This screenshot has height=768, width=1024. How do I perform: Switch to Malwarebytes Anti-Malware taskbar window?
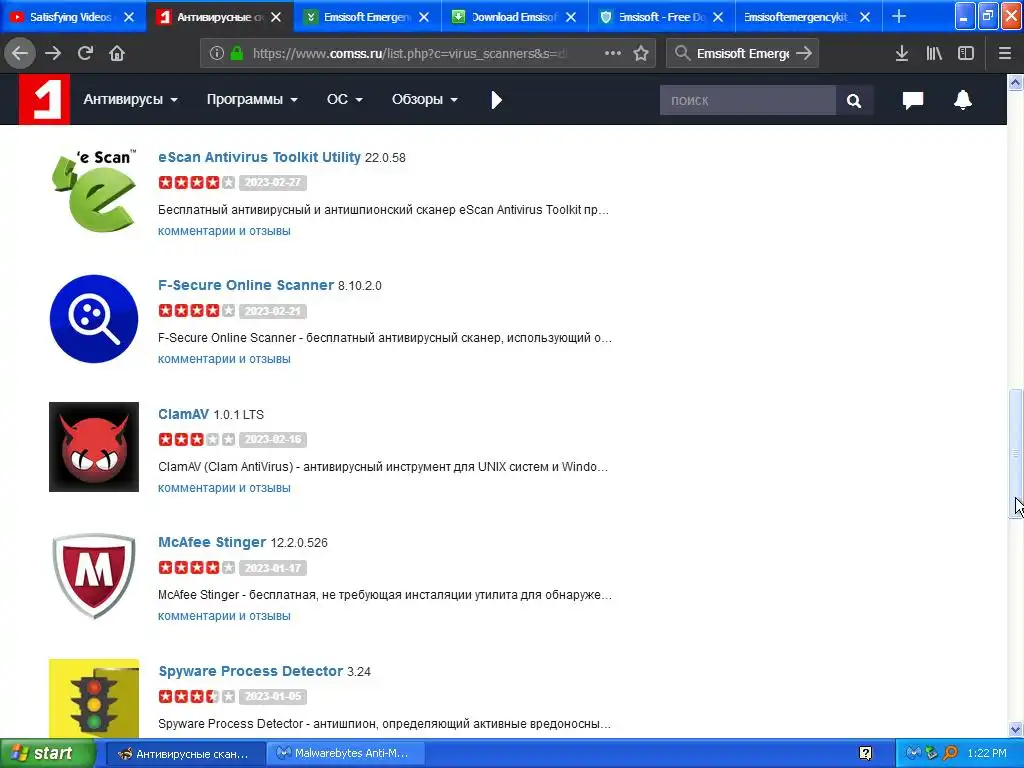pos(346,754)
